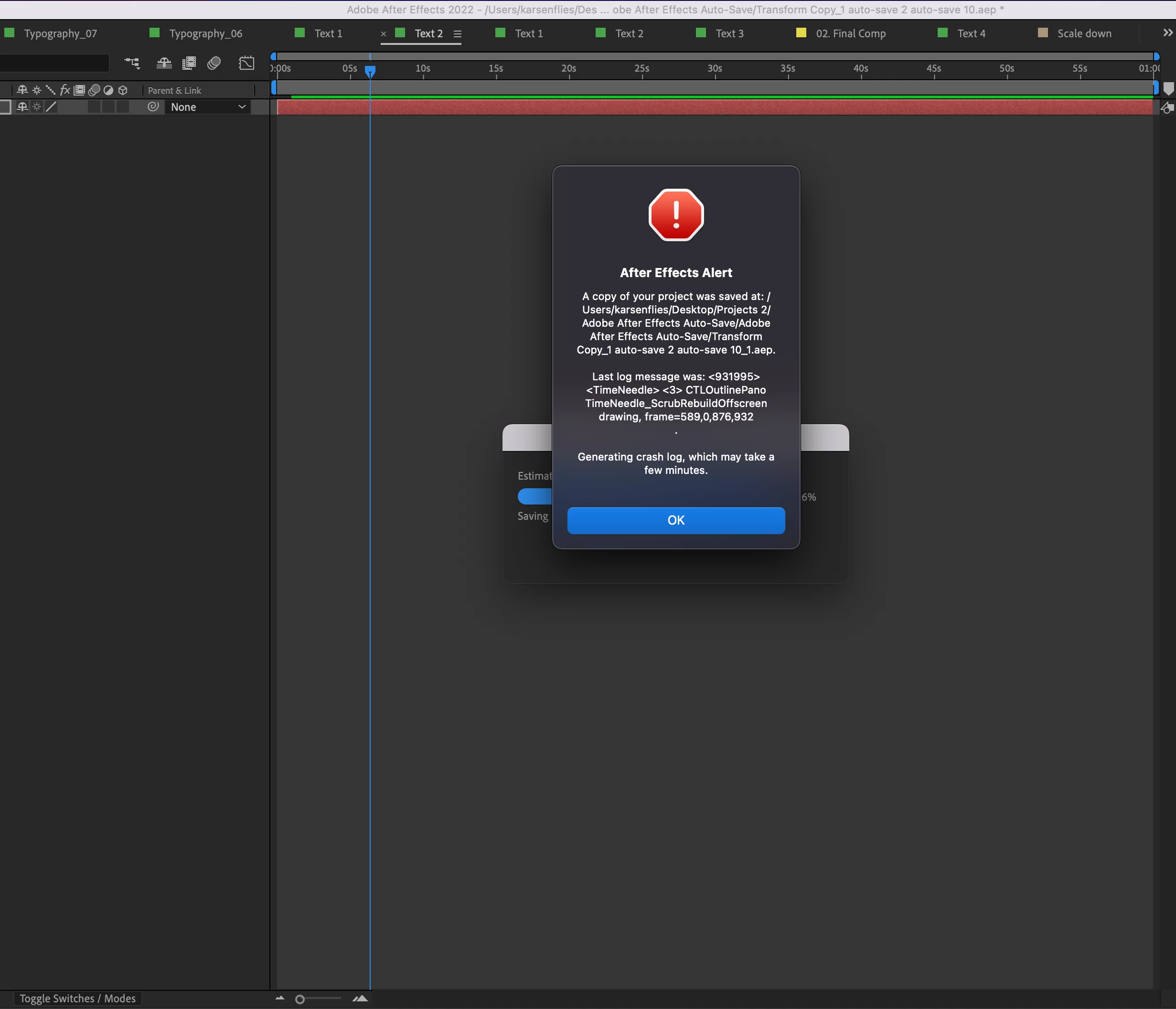Screen dimensions: 1176x1009
Task: Open the Text 2 panel menu
Action: pos(458,34)
